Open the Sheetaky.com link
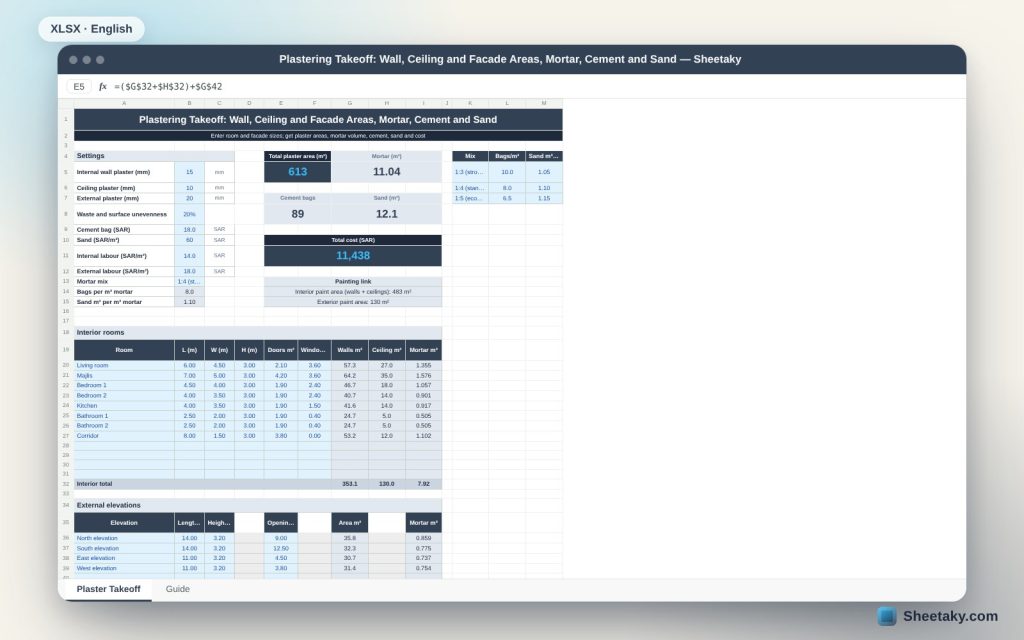This screenshot has width=1024, height=640. [x=950, y=616]
